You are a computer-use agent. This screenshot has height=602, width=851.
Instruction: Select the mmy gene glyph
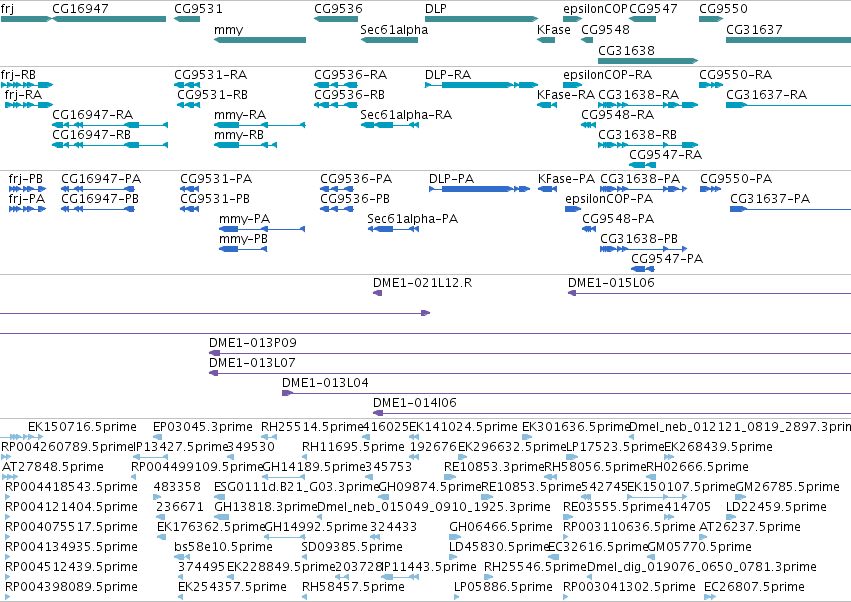(260, 40)
